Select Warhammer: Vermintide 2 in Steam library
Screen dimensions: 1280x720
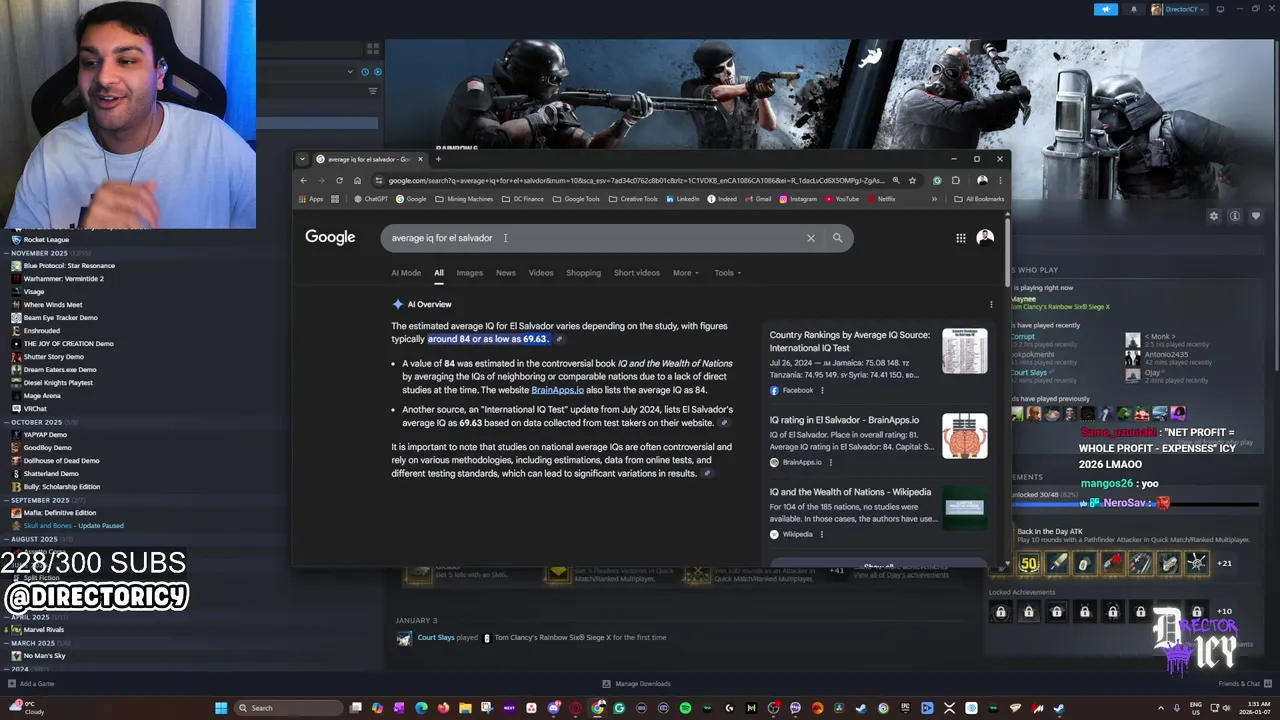(x=64, y=279)
